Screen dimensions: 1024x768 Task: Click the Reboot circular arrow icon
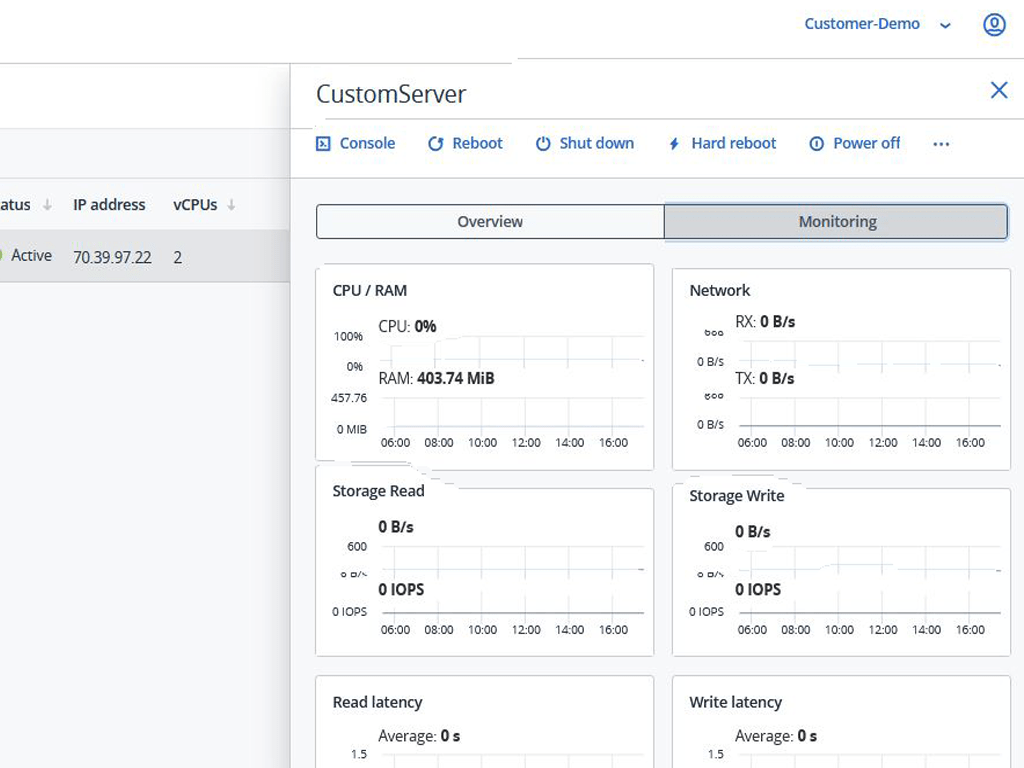(x=435, y=144)
